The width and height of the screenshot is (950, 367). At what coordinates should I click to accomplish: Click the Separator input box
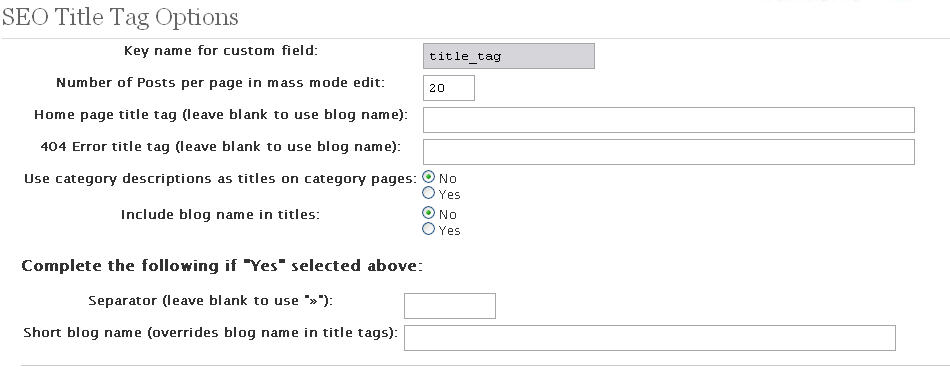[450, 306]
